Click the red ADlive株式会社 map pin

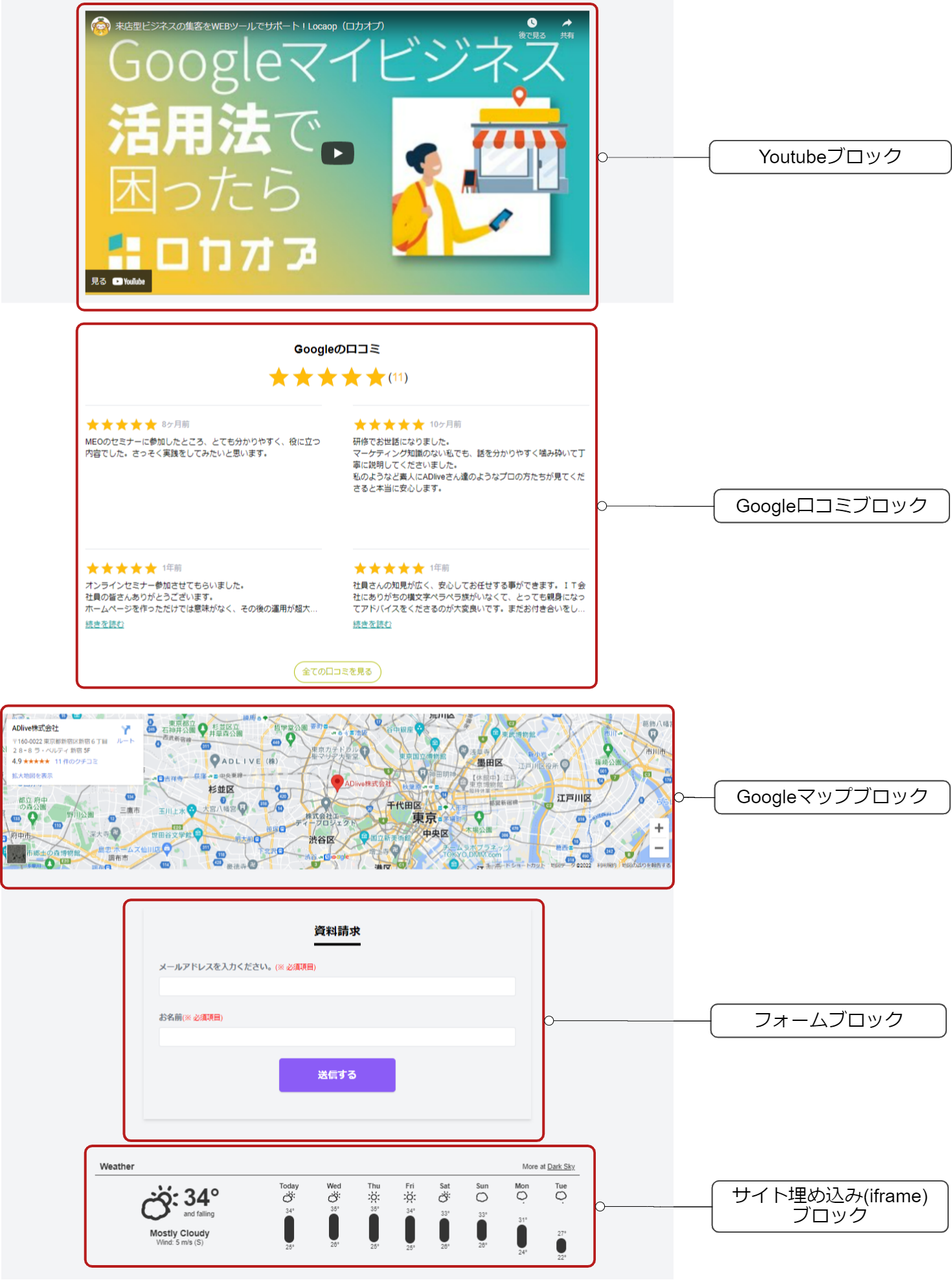tap(337, 783)
